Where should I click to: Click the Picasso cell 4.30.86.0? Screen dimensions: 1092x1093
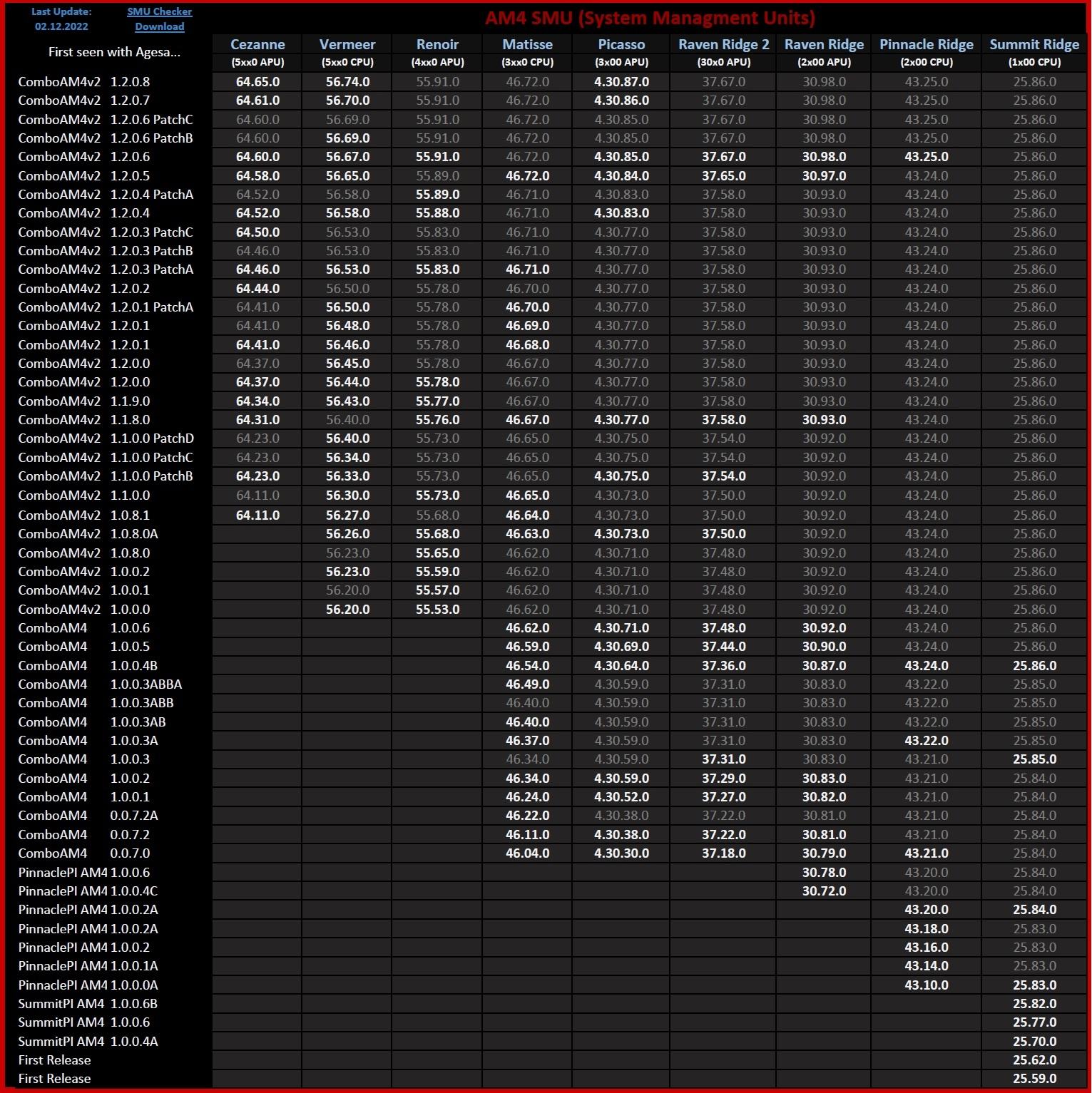621,100
